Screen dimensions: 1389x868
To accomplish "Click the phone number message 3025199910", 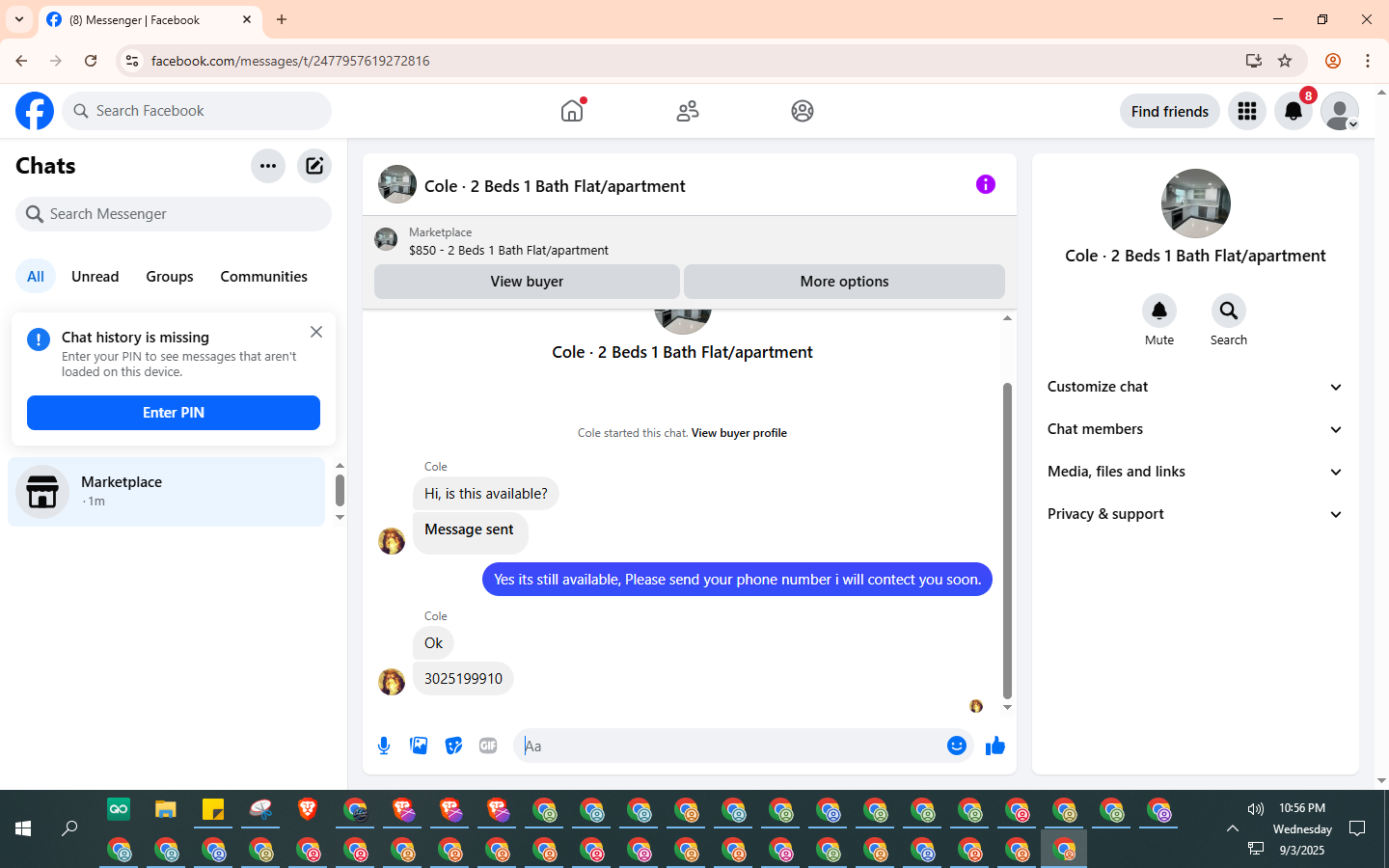I will [463, 679].
